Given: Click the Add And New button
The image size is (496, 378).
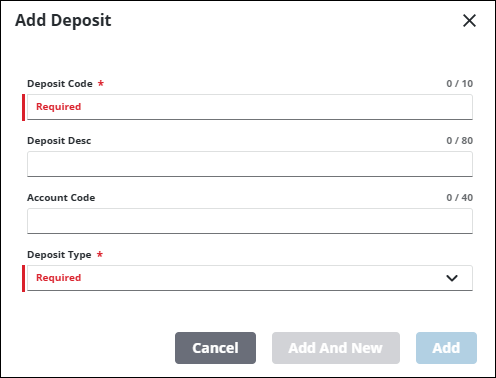Looking at the screenshot, I should coord(336,348).
